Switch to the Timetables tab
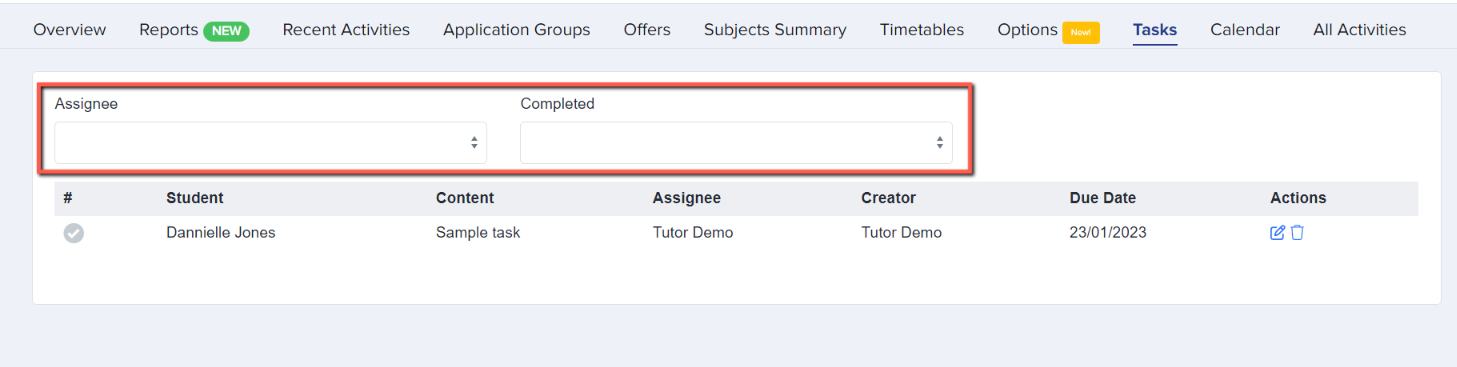The image size is (1457, 367). click(922, 30)
